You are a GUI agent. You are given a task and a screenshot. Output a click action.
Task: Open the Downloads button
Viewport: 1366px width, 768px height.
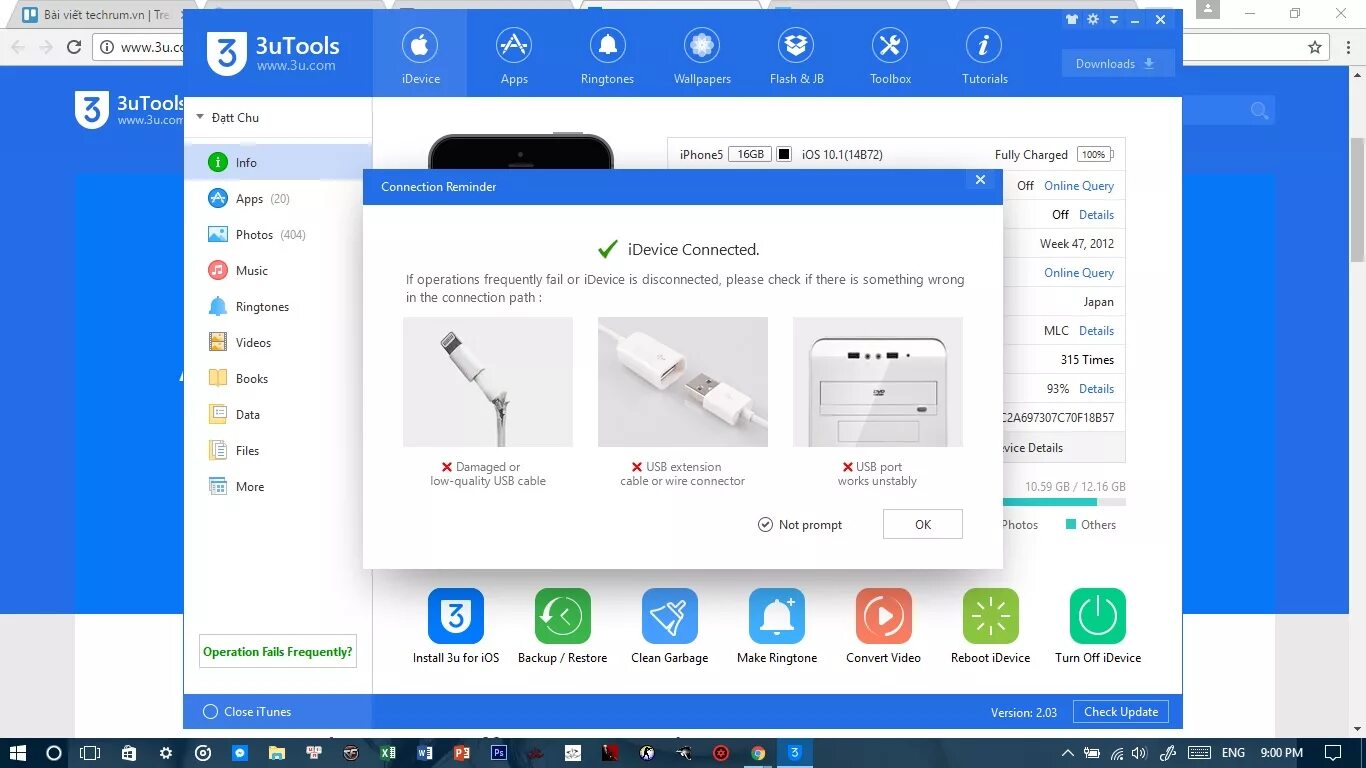point(1117,63)
